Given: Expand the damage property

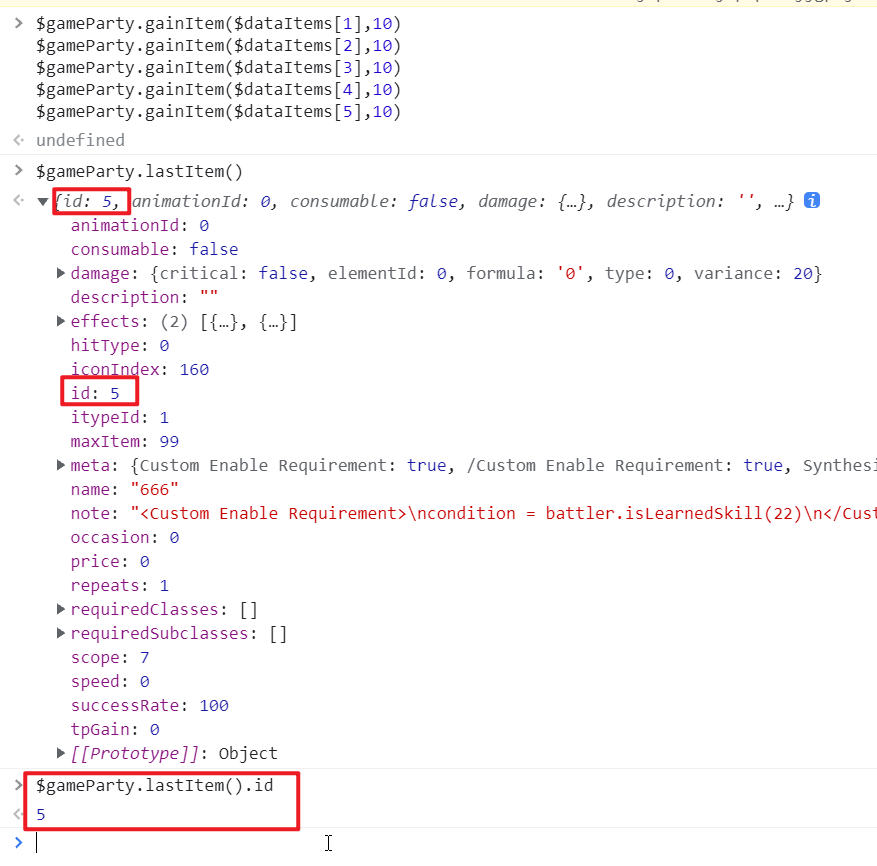Looking at the screenshot, I should tap(61, 273).
